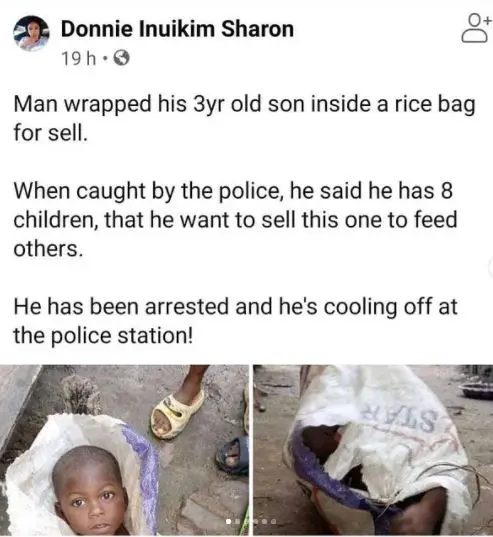Open the Donnie Inuikim Sharon name link

177,29
